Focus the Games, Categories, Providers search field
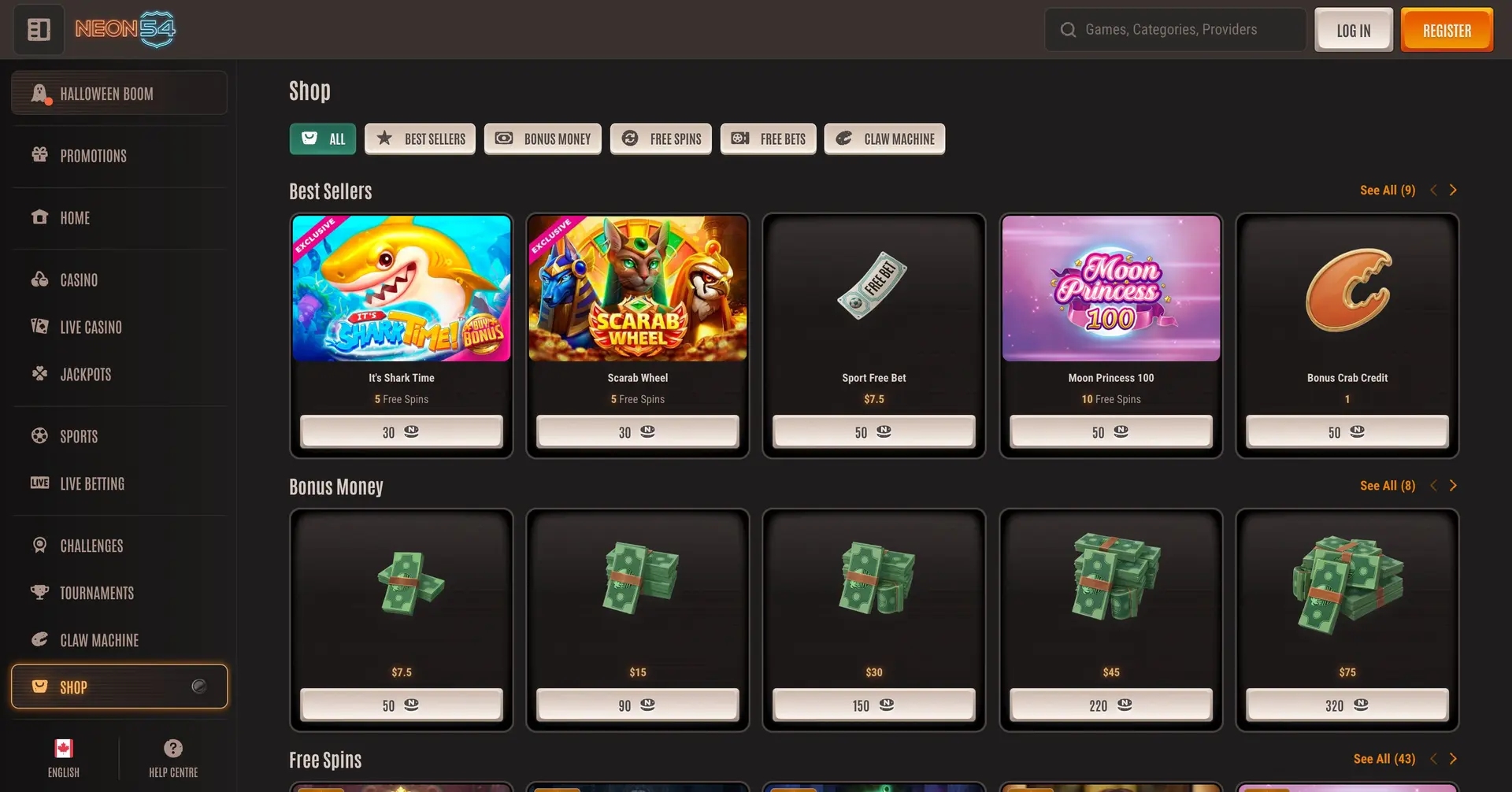This screenshot has width=1512, height=792. coord(1175,30)
